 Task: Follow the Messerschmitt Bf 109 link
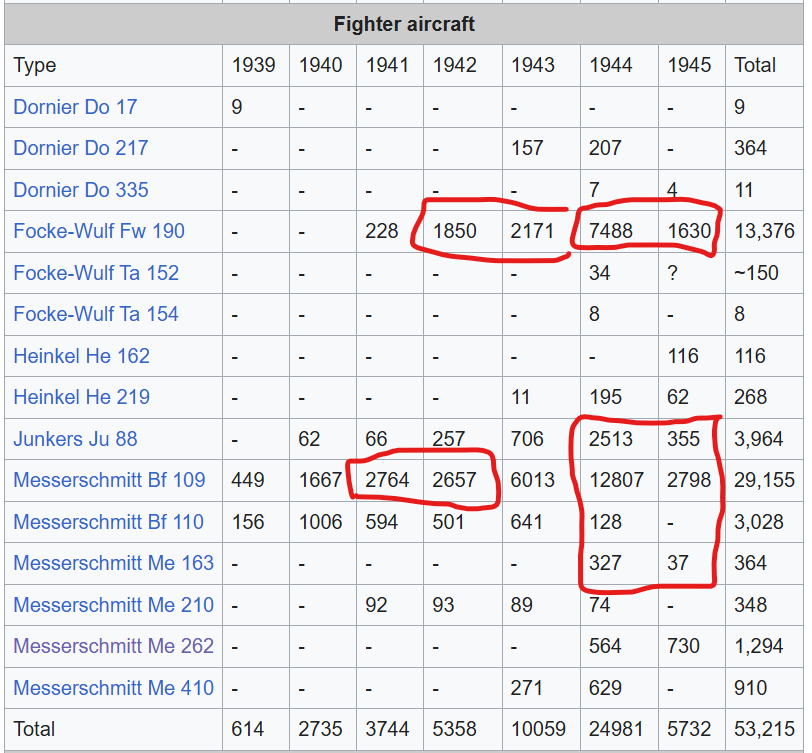coord(109,480)
